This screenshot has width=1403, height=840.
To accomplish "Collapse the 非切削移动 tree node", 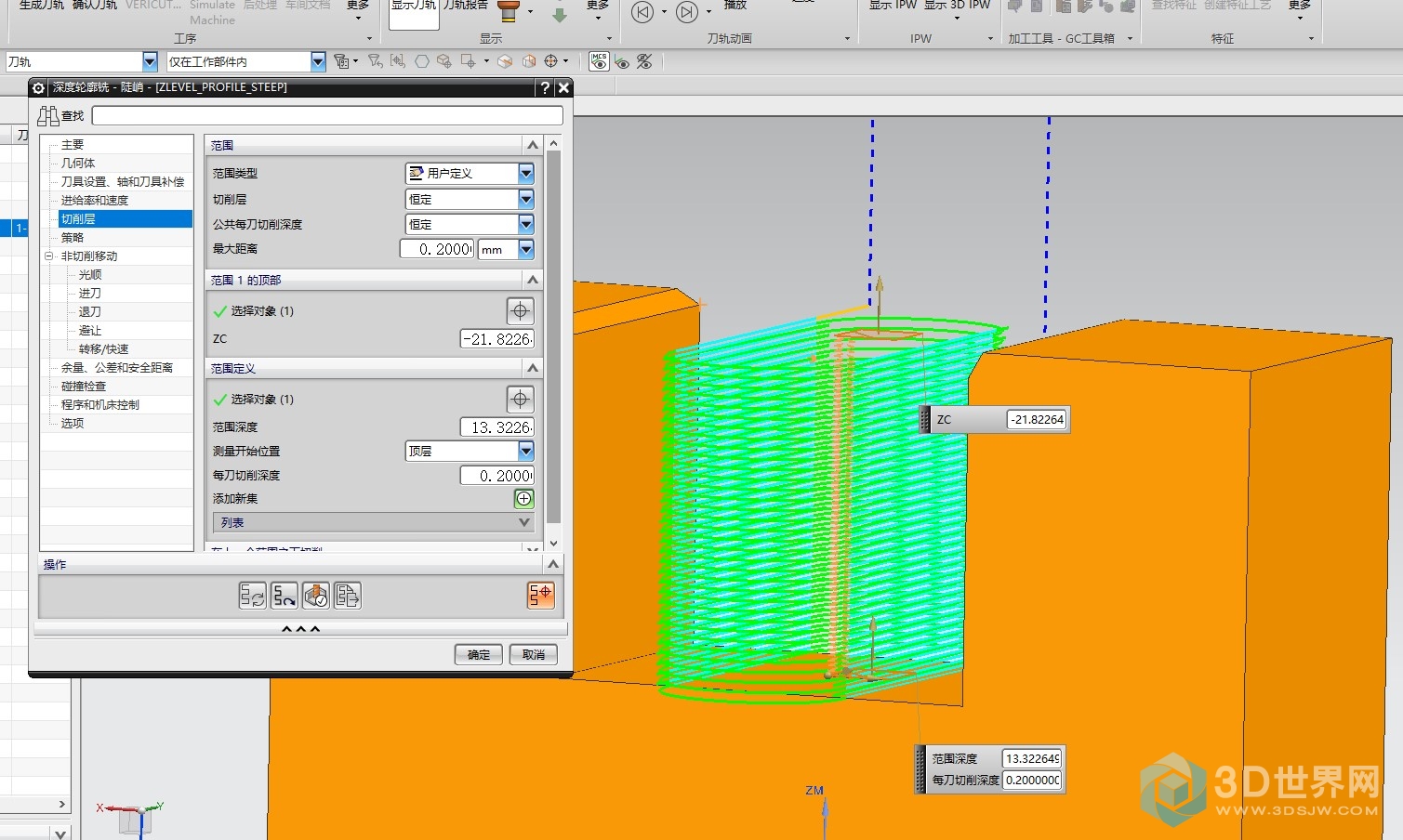I will (49, 256).
